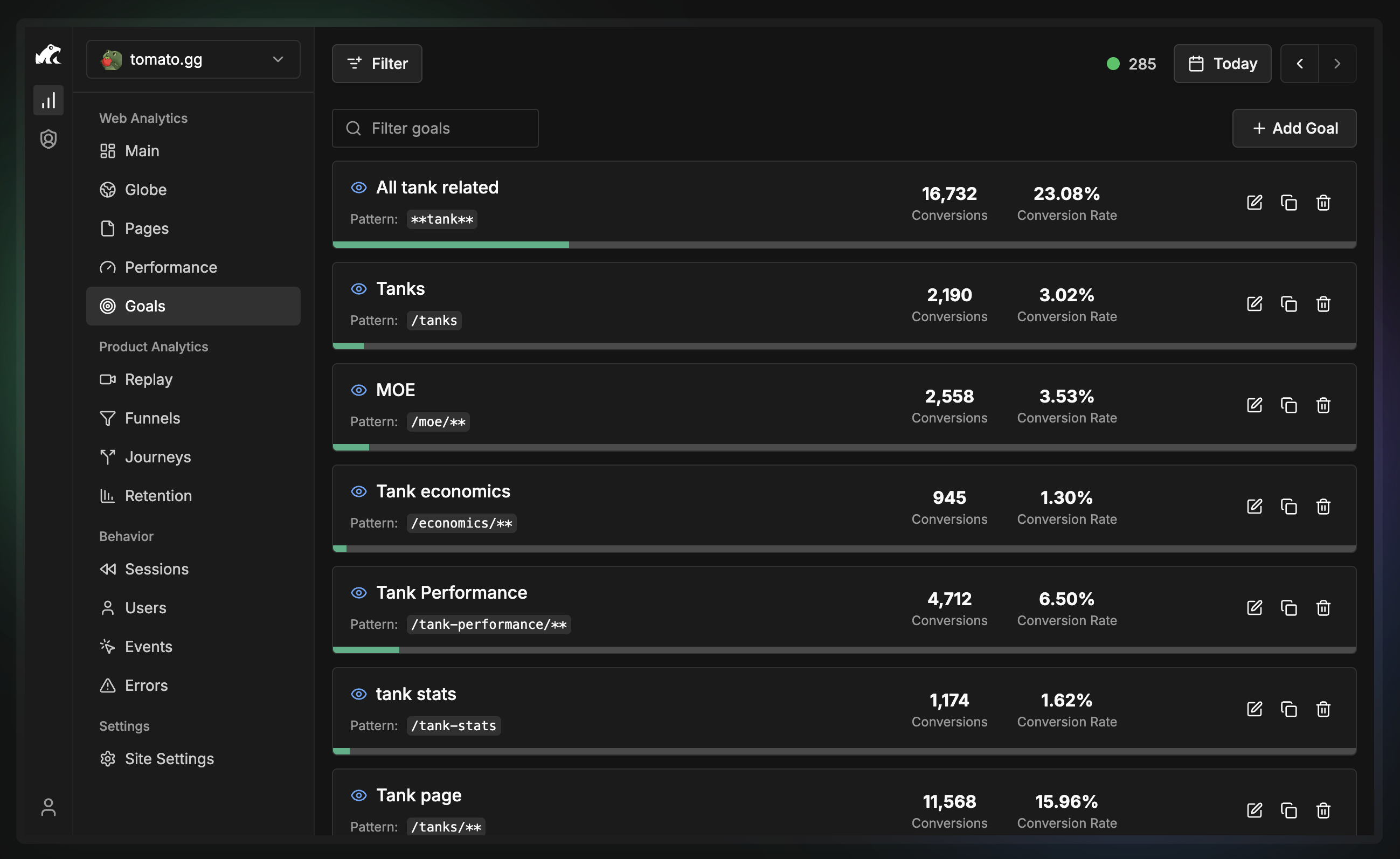The height and width of the screenshot is (859, 1400).
Task: Toggle the eye icon next to MOE
Action: (358, 390)
